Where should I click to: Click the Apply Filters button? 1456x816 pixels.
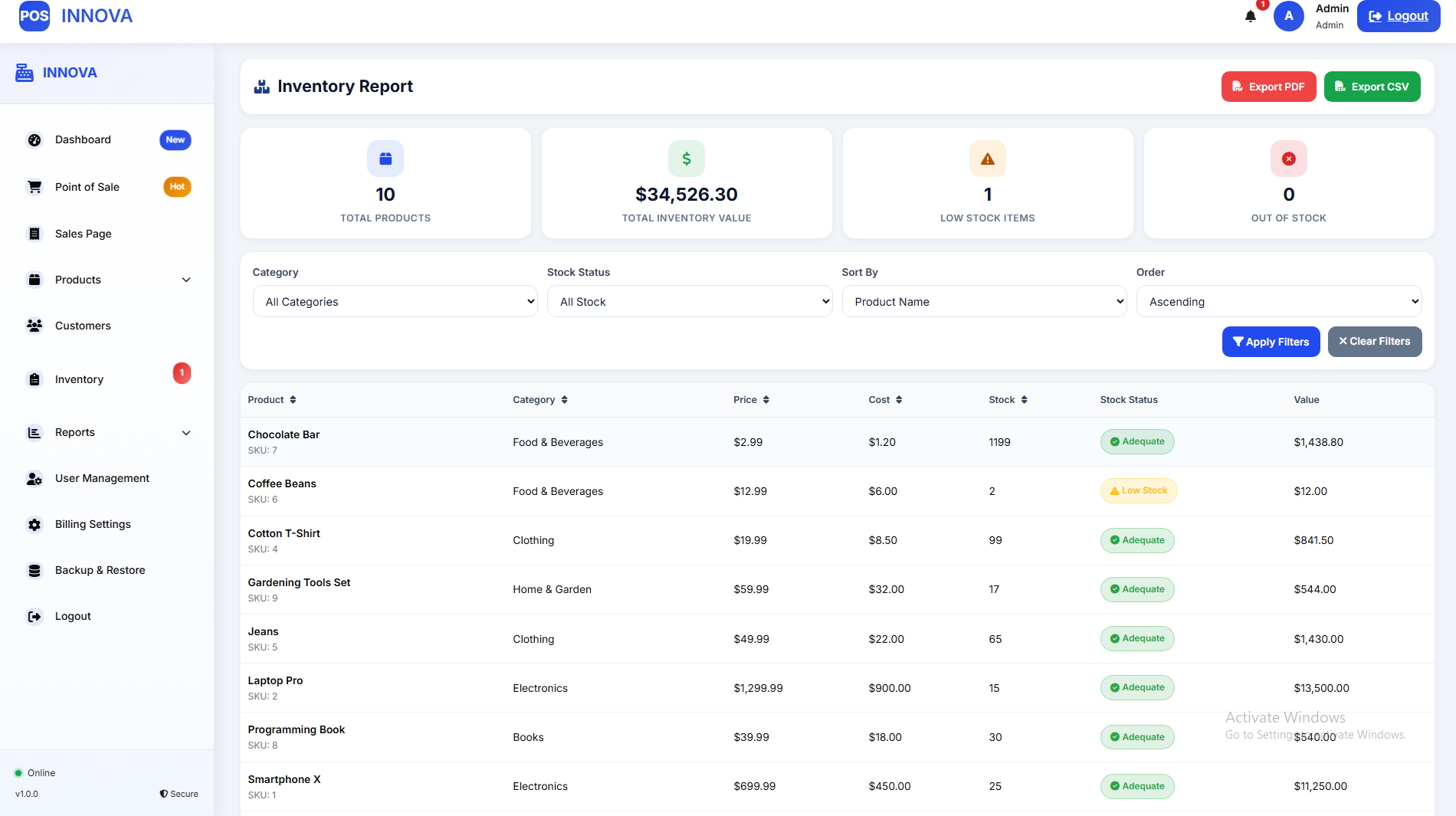pos(1271,342)
